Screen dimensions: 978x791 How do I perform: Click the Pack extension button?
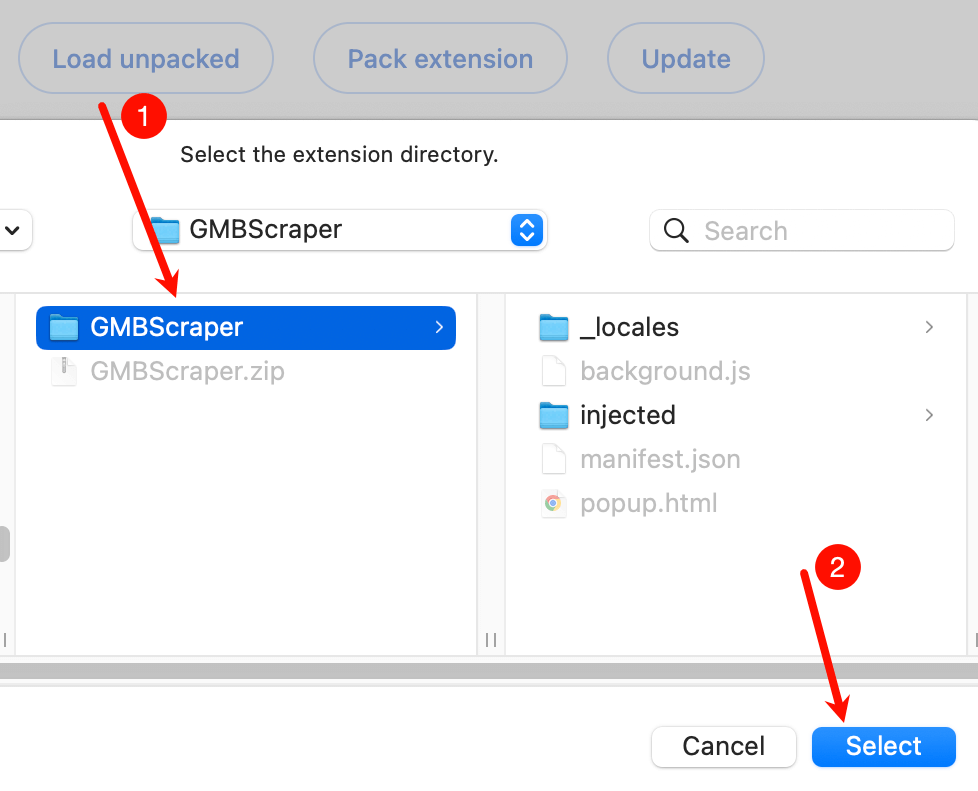(x=440, y=59)
